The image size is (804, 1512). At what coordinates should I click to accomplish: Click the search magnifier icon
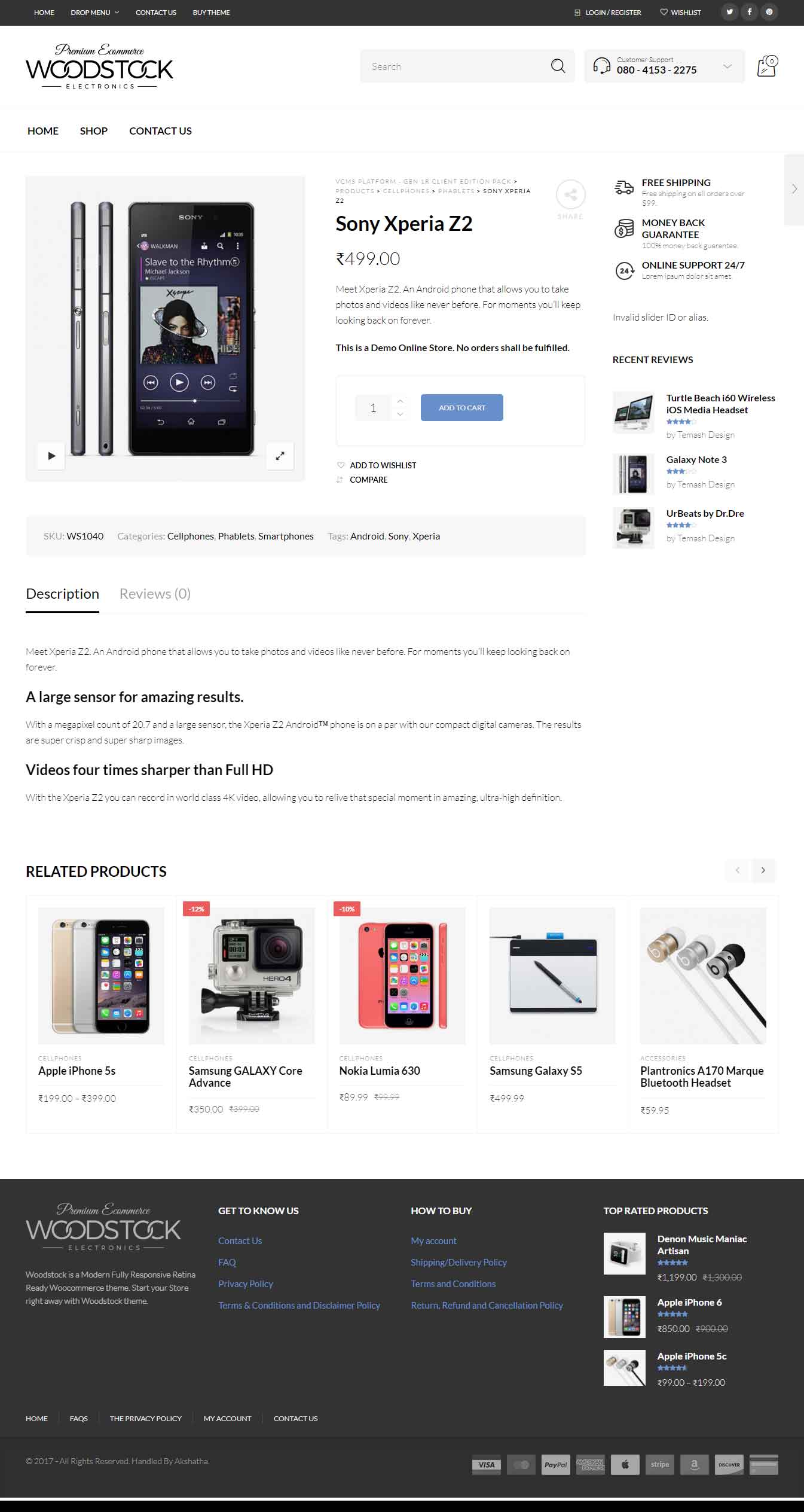click(x=558, y=66)
